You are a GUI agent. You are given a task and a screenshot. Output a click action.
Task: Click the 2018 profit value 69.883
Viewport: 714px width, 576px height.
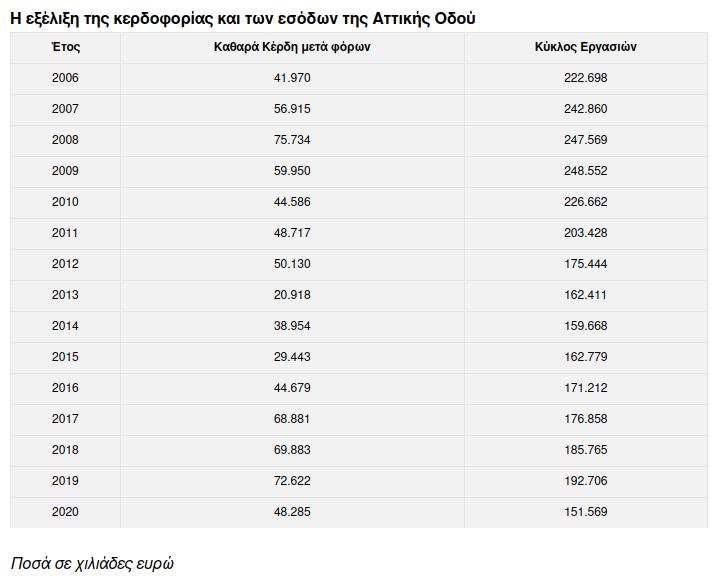point(292,449)
